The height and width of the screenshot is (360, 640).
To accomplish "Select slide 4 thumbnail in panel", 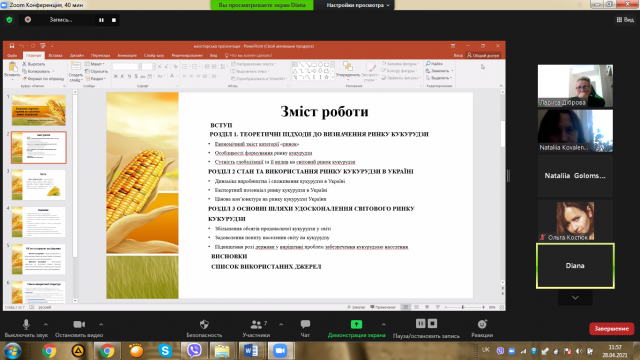I will point(39,222).
